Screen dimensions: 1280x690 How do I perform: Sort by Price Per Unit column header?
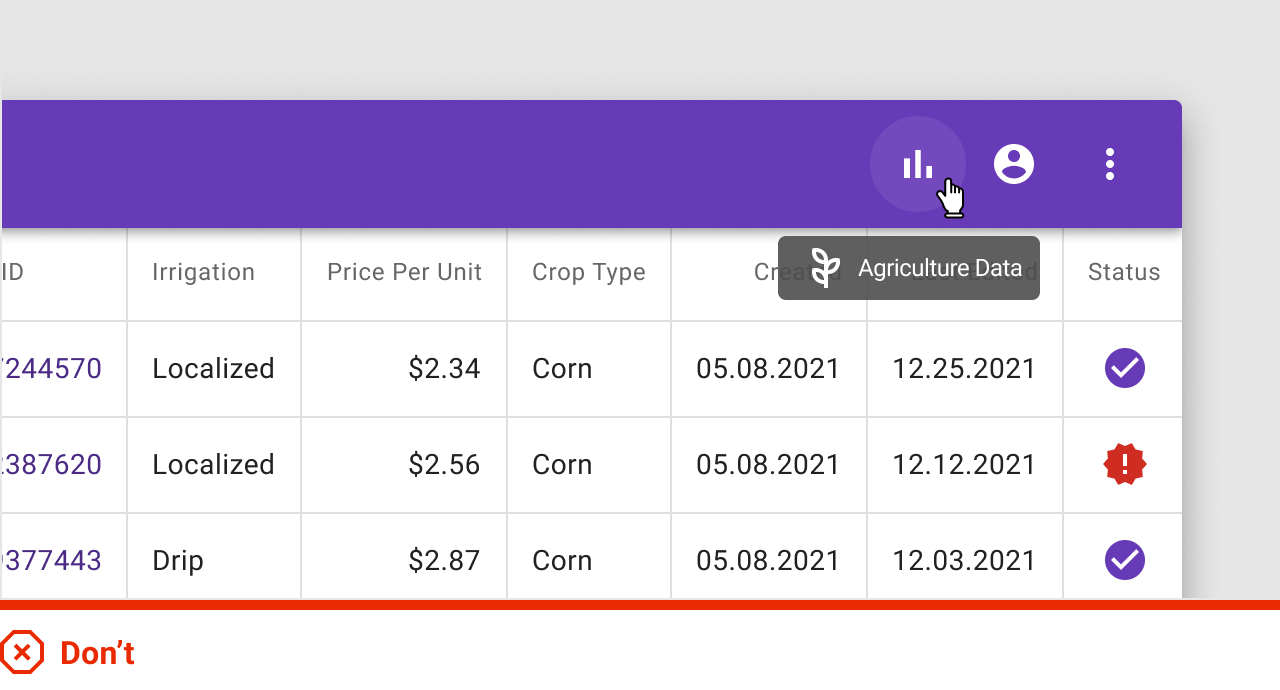404,272
